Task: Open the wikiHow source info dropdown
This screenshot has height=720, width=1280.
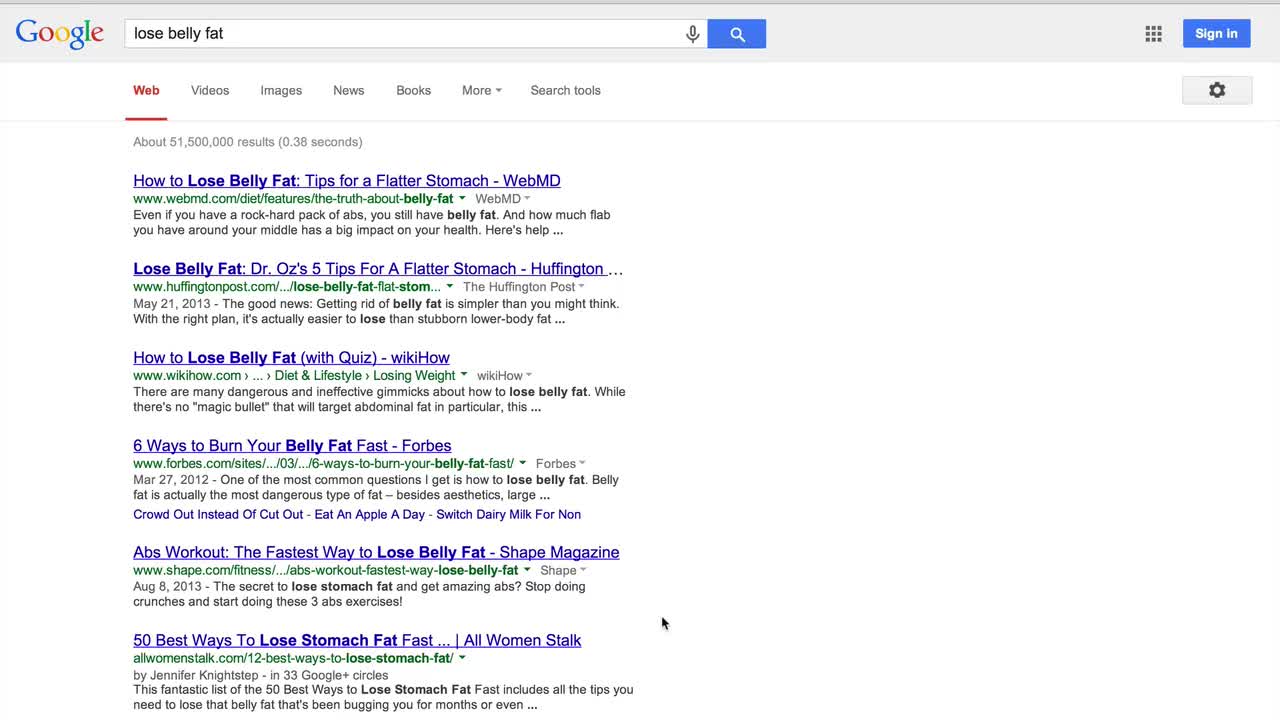Action: point(504,376)
